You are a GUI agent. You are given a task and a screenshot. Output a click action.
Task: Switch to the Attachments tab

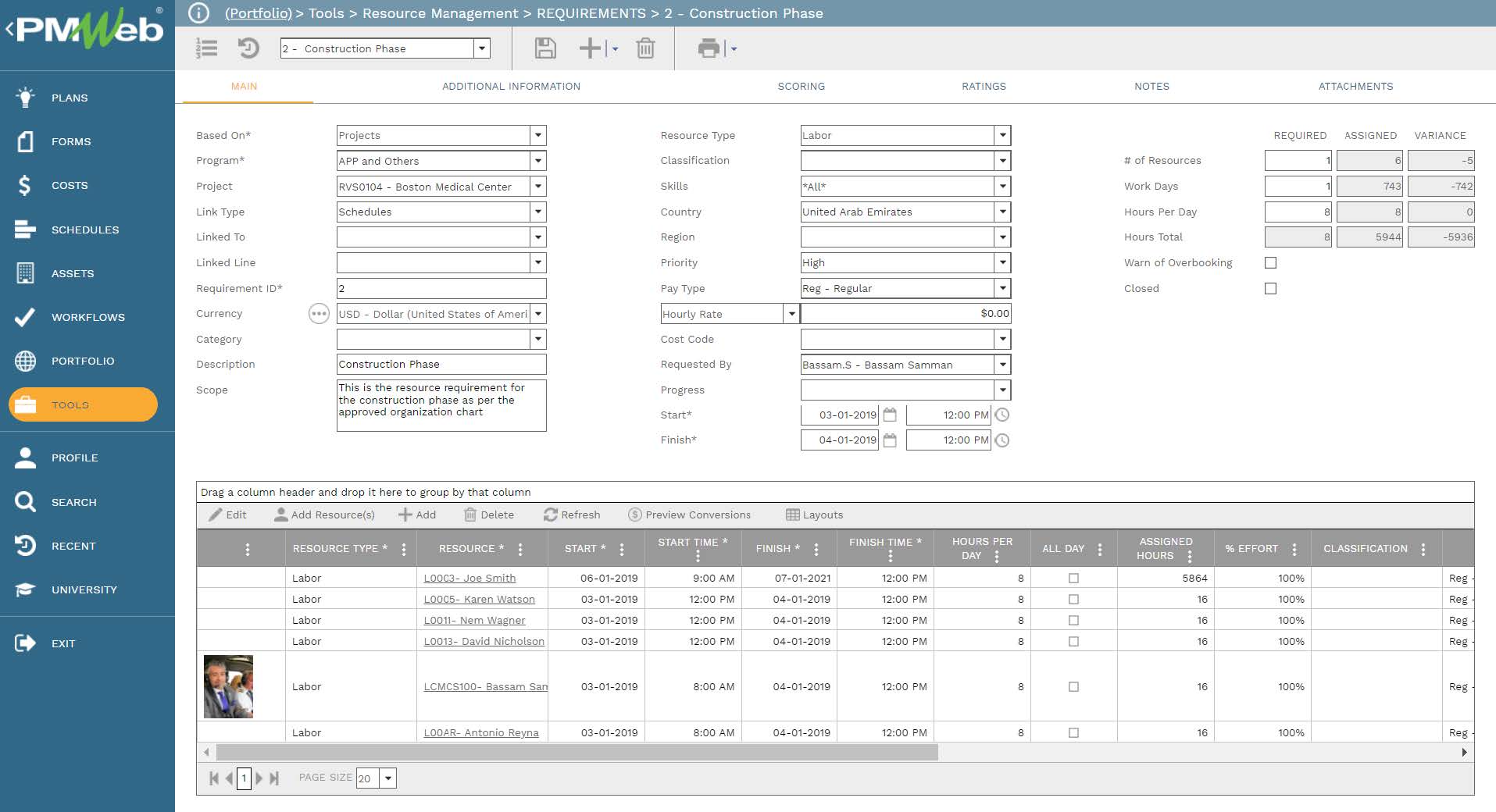pos(1355,87)
